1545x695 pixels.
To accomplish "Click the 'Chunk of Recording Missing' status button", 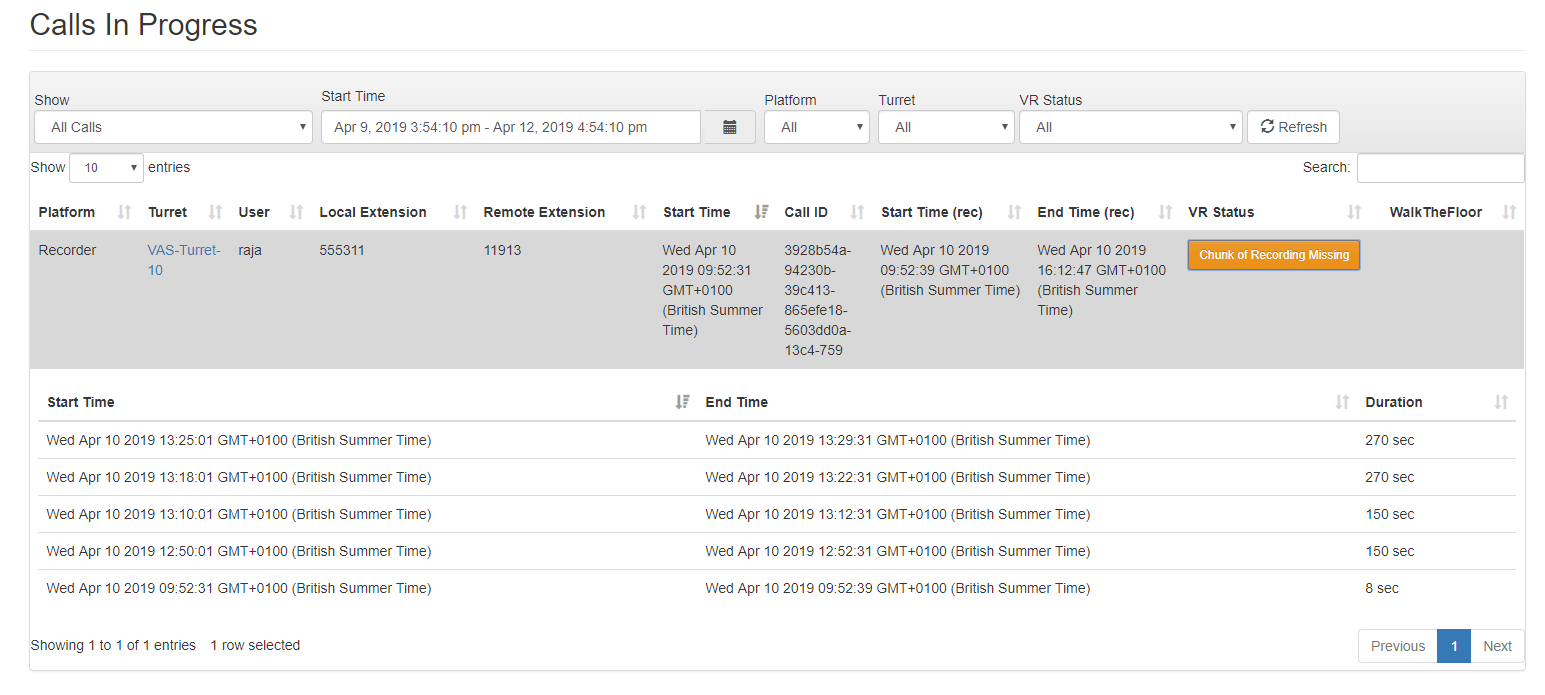I will tap(1274, 255).
